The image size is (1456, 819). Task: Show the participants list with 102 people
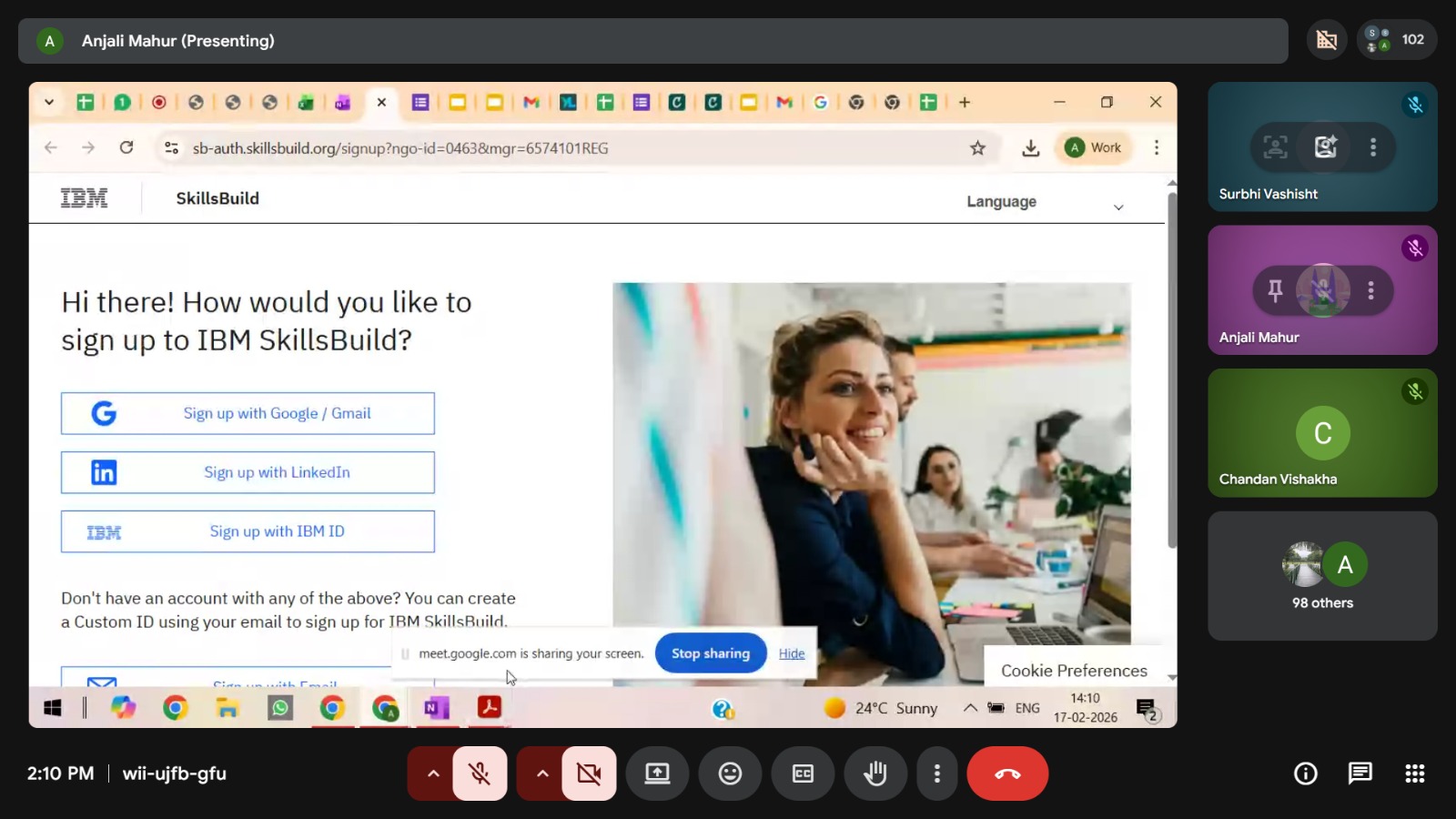click(x=1397, y=40)
